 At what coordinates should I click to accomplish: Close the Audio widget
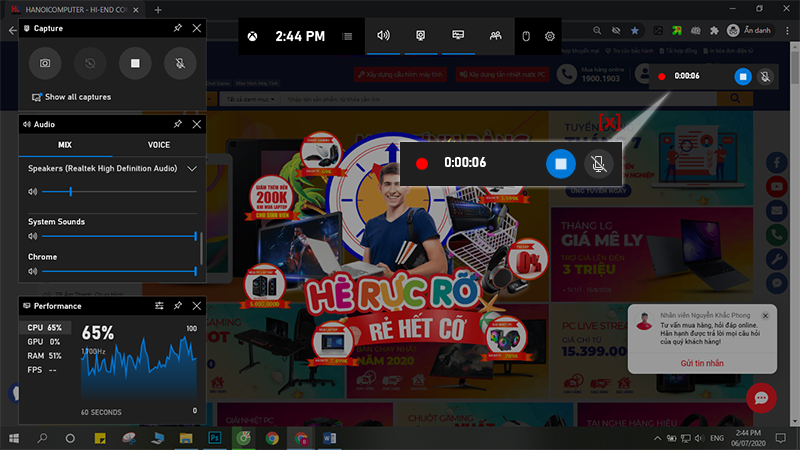[196, 124]
